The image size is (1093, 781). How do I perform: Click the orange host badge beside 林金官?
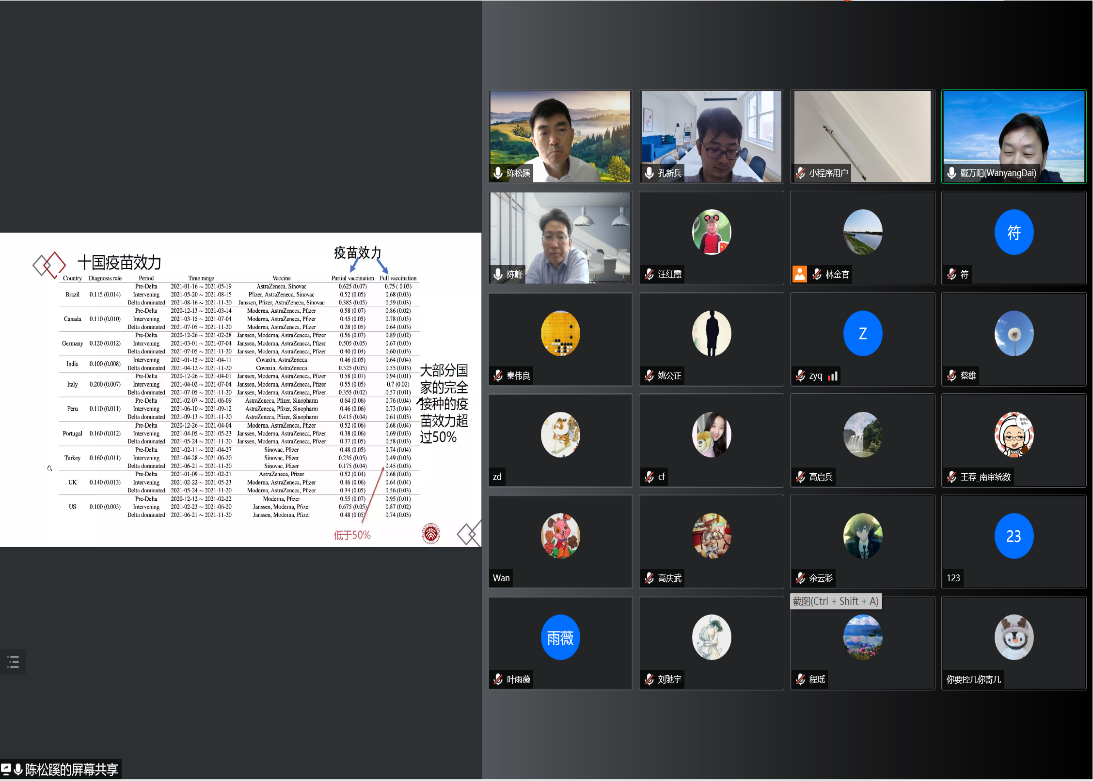click(x=800, y=274)
